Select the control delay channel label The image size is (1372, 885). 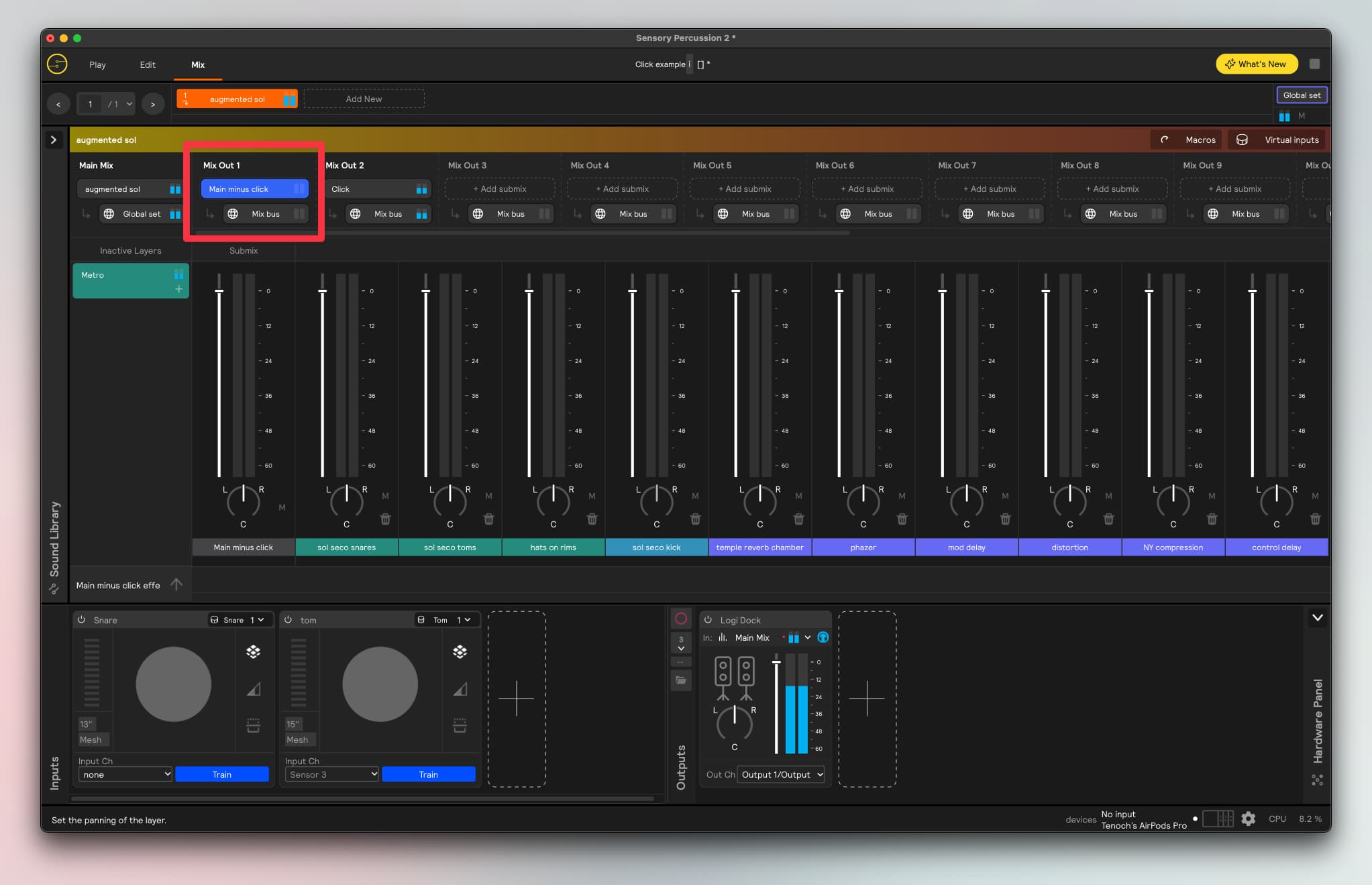(x=1276, y=548)
